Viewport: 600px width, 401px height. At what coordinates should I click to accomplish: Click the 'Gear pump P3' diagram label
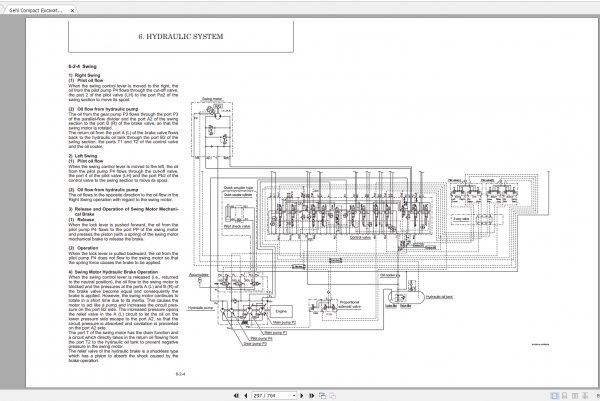point(255,344)
